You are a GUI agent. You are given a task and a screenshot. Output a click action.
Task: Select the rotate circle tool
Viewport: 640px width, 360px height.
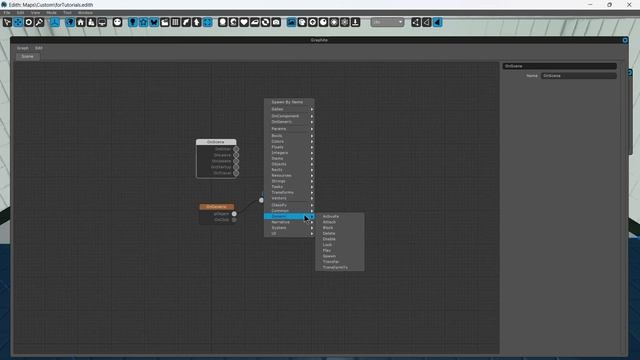(29, 22)
